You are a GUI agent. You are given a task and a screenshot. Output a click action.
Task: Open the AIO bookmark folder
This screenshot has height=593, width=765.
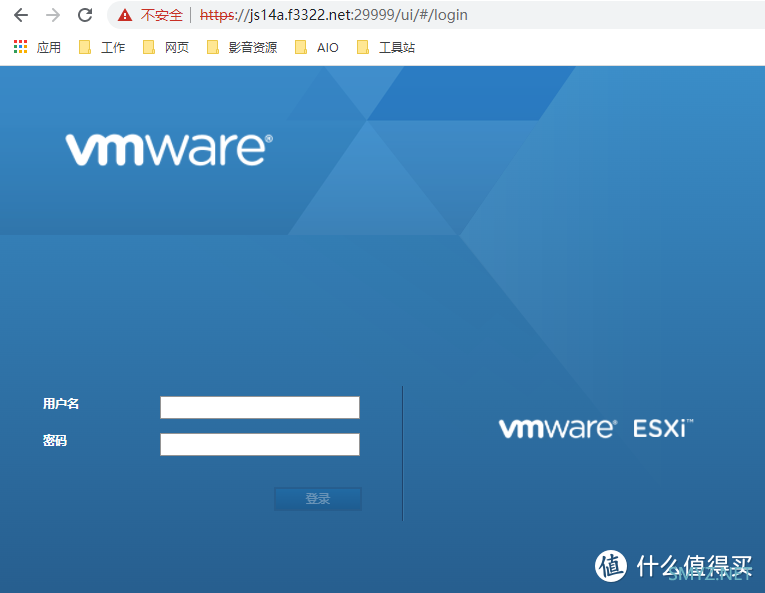click(317, 47)
